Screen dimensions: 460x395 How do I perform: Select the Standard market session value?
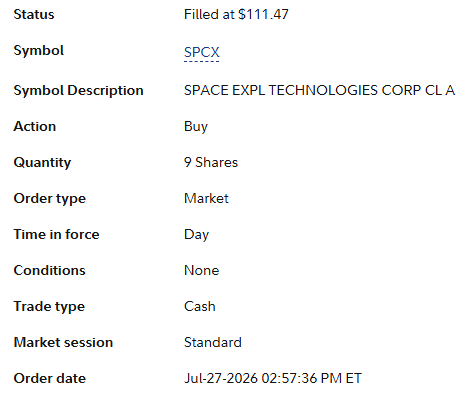pyautogui.click(x=213, y=342)
